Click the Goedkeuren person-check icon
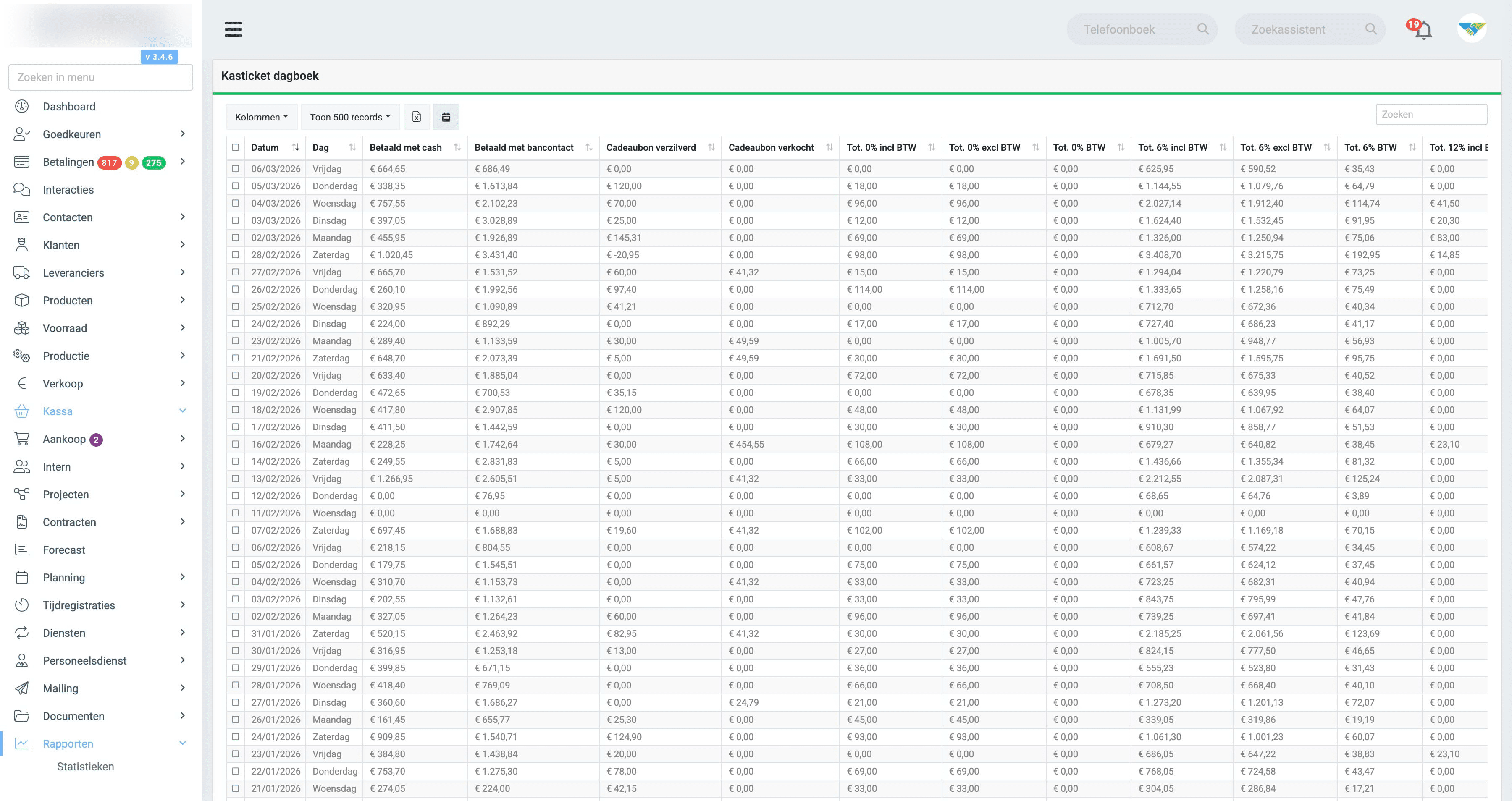This screenshot has height=801, width=1512. pyautogui.click(x=22, y=134)
